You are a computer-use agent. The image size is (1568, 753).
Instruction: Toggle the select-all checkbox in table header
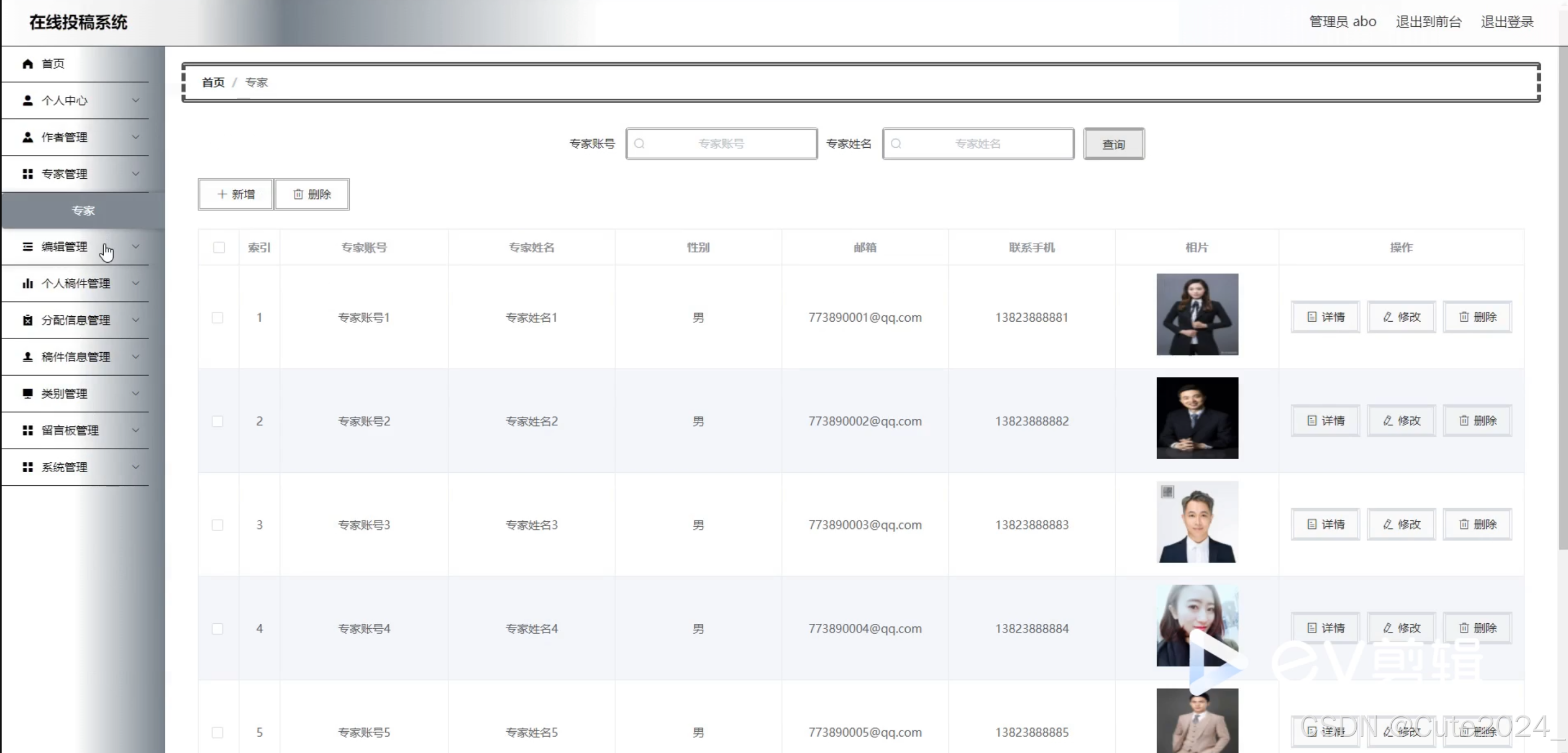(219, 248)
